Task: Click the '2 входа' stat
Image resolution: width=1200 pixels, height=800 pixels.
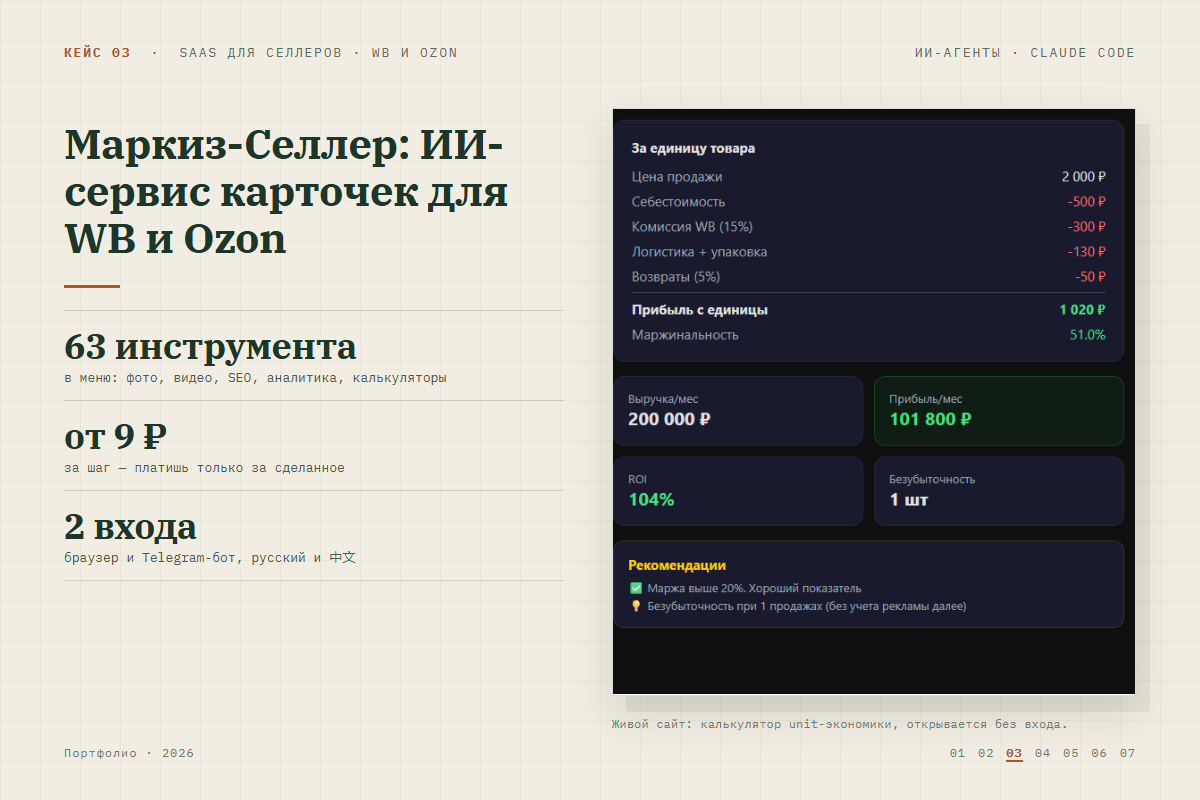Action: (130, 527)
